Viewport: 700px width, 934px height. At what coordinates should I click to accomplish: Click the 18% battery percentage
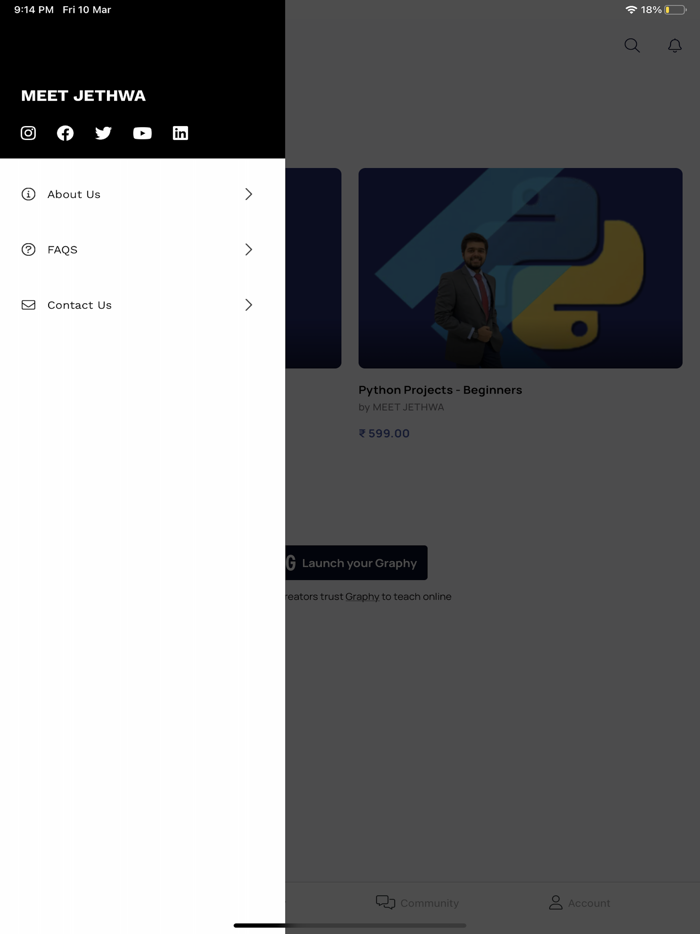[651, 10]
